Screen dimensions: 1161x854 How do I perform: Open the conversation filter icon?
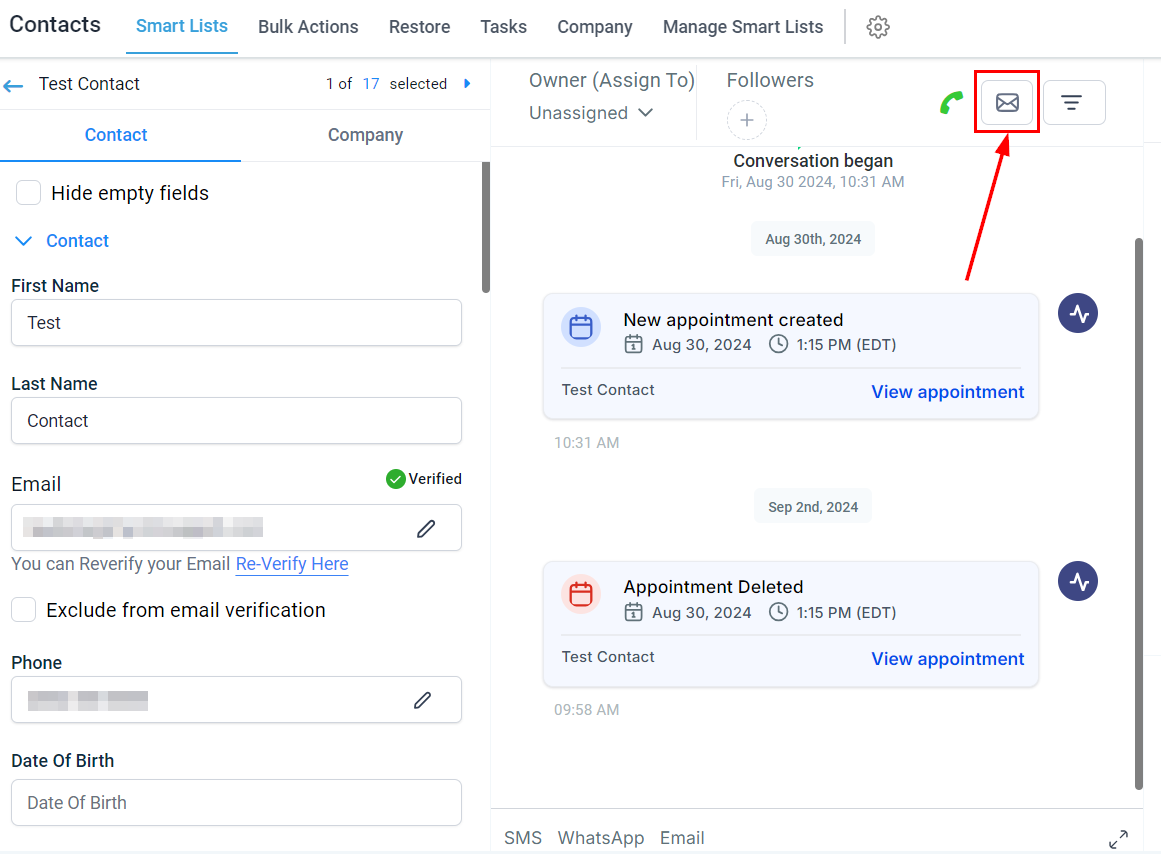point(1074,102)
